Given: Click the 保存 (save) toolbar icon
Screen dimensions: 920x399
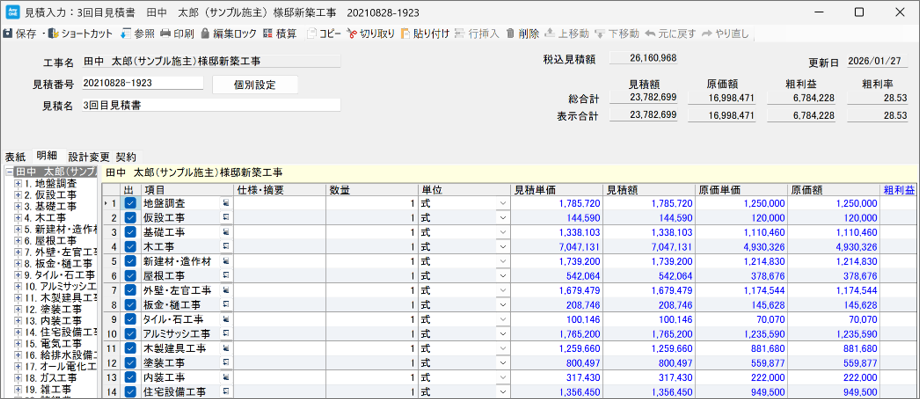Looking at the screenshot, I should point(8,34).
